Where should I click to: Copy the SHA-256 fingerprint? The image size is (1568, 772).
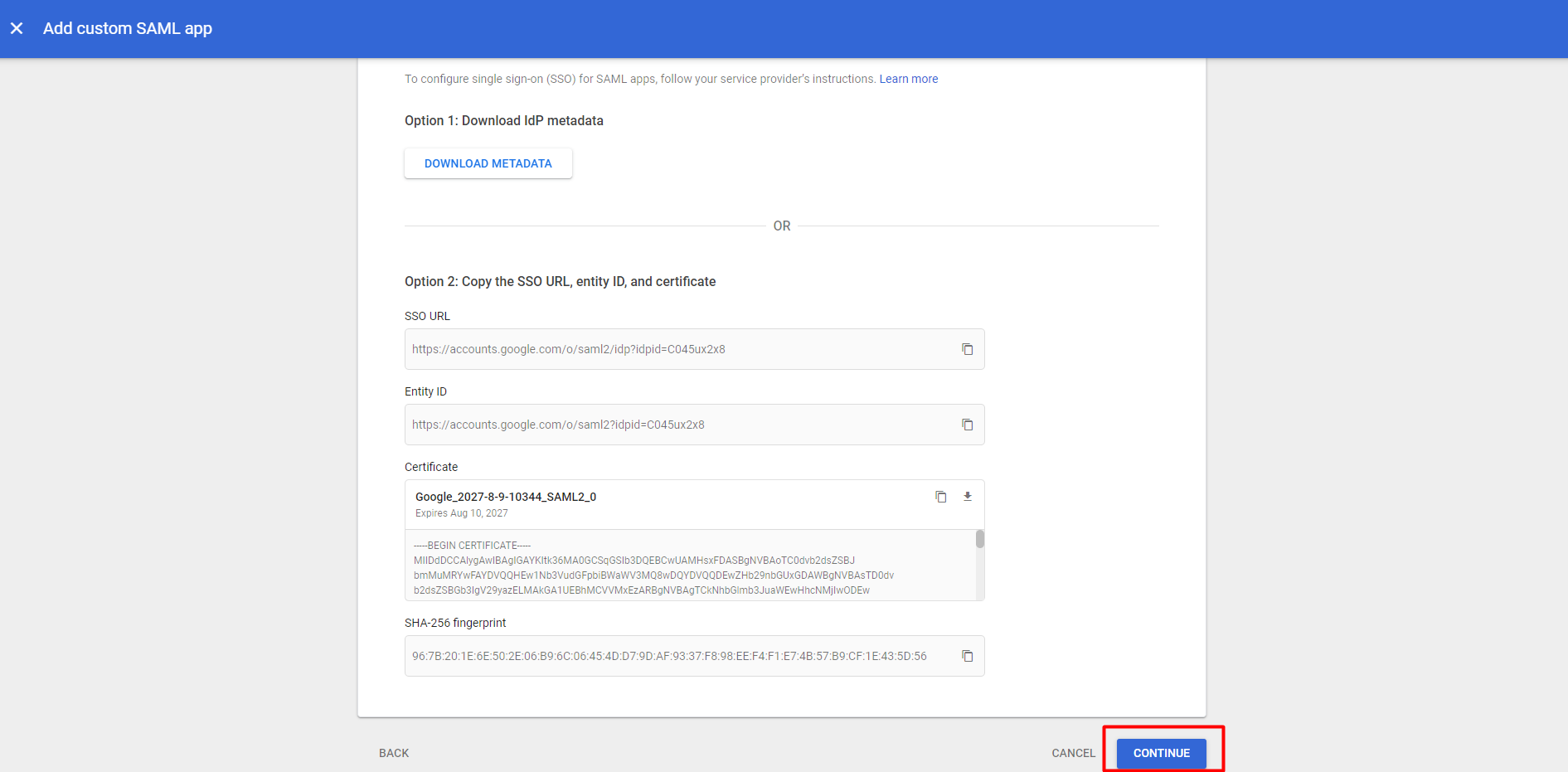click(x=967, y=656)
